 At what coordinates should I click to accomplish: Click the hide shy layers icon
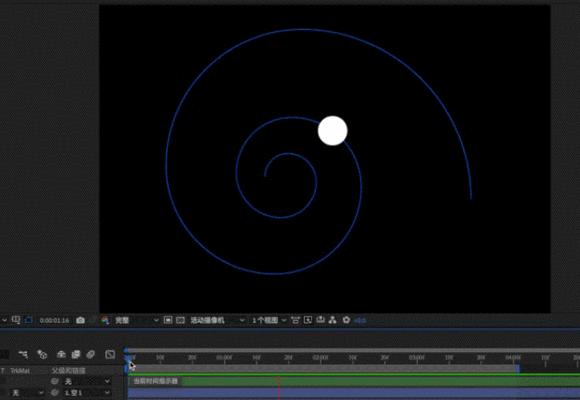click(61, 354)
